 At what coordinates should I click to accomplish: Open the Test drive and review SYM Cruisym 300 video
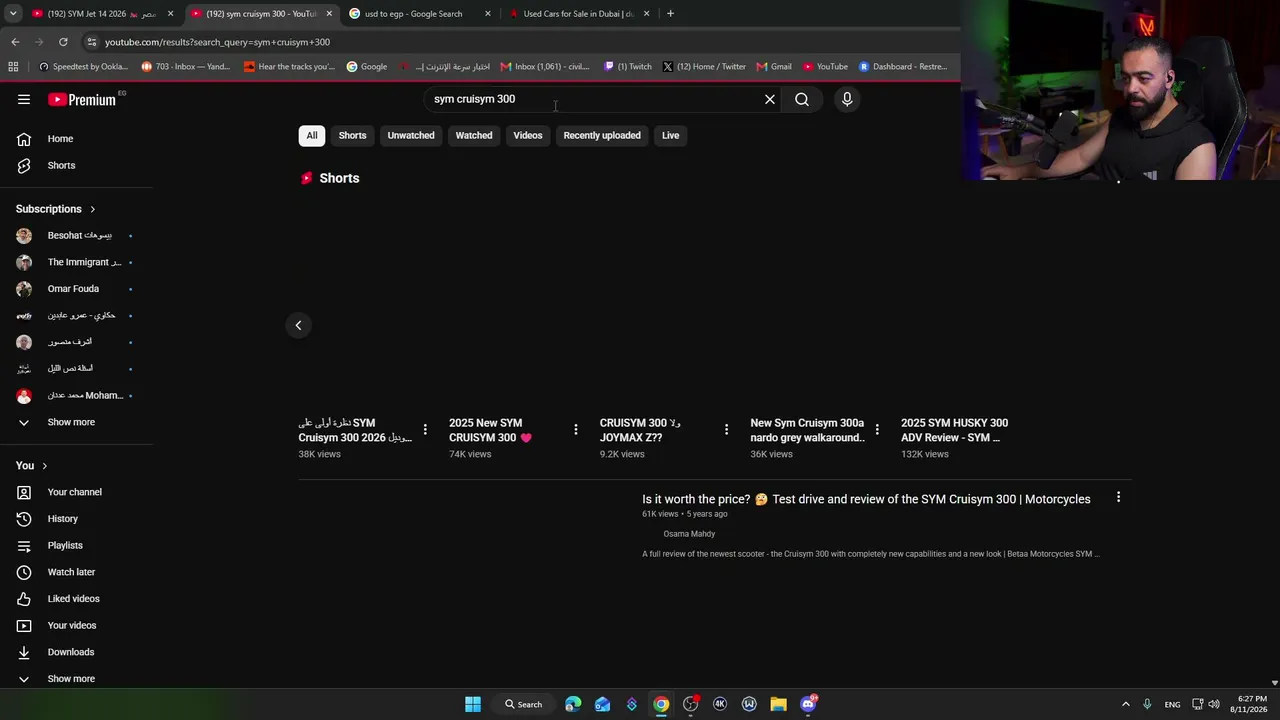(866, 499)
